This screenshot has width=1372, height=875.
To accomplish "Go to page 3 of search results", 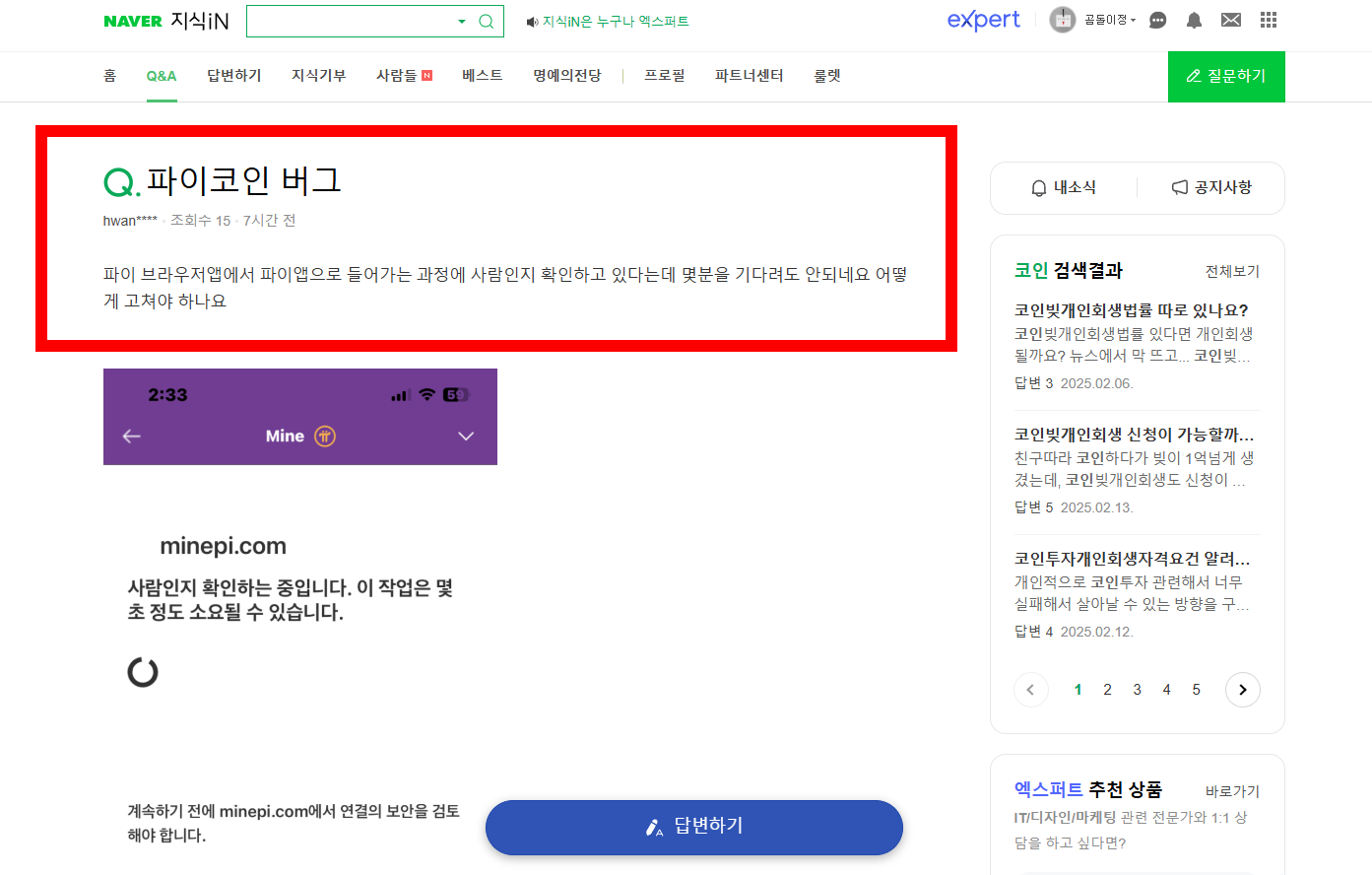I will 1137,690.
